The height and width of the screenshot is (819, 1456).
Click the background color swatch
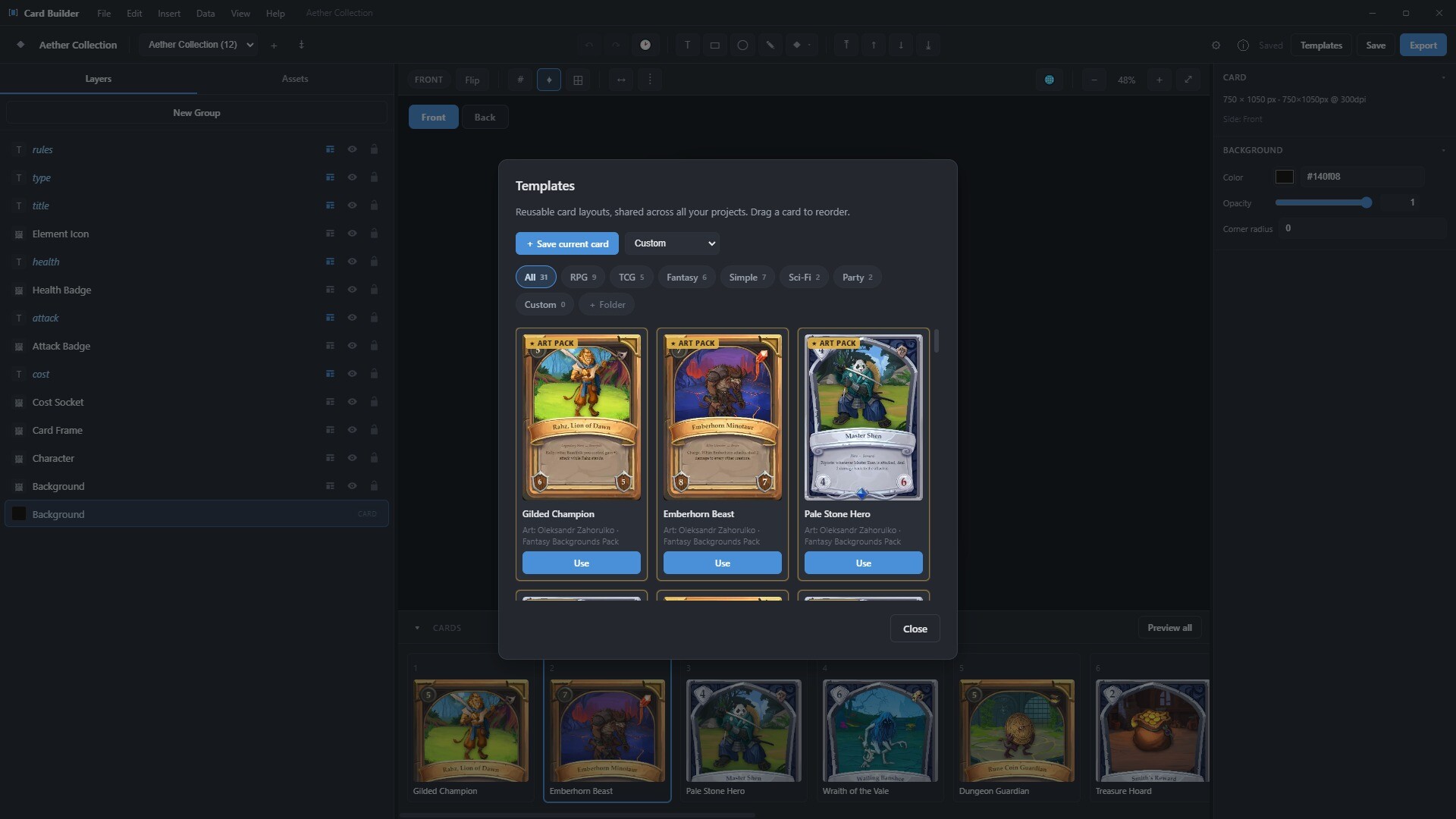tap(1284, 177)
